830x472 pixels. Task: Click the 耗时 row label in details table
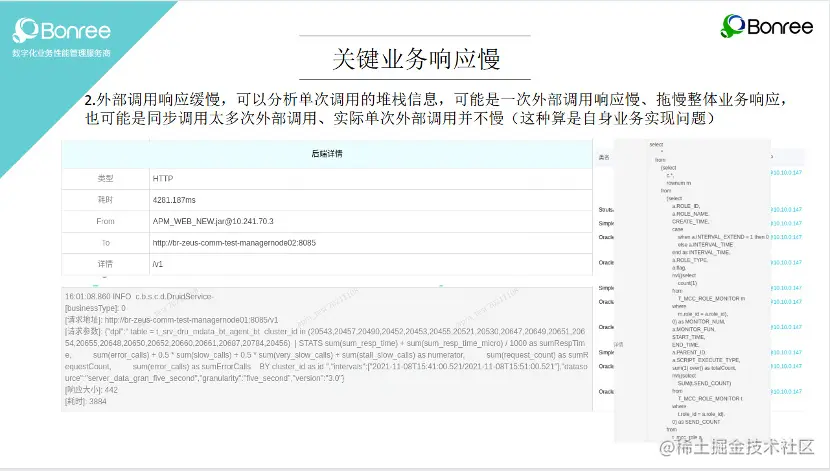point(105,199)
